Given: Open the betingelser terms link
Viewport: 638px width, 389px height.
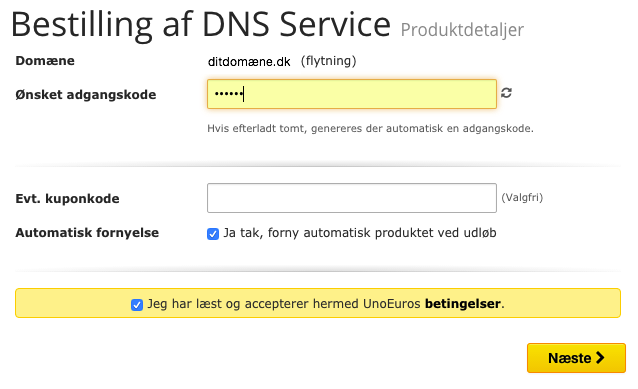Looking at the screenshot, I should point(463,304).
